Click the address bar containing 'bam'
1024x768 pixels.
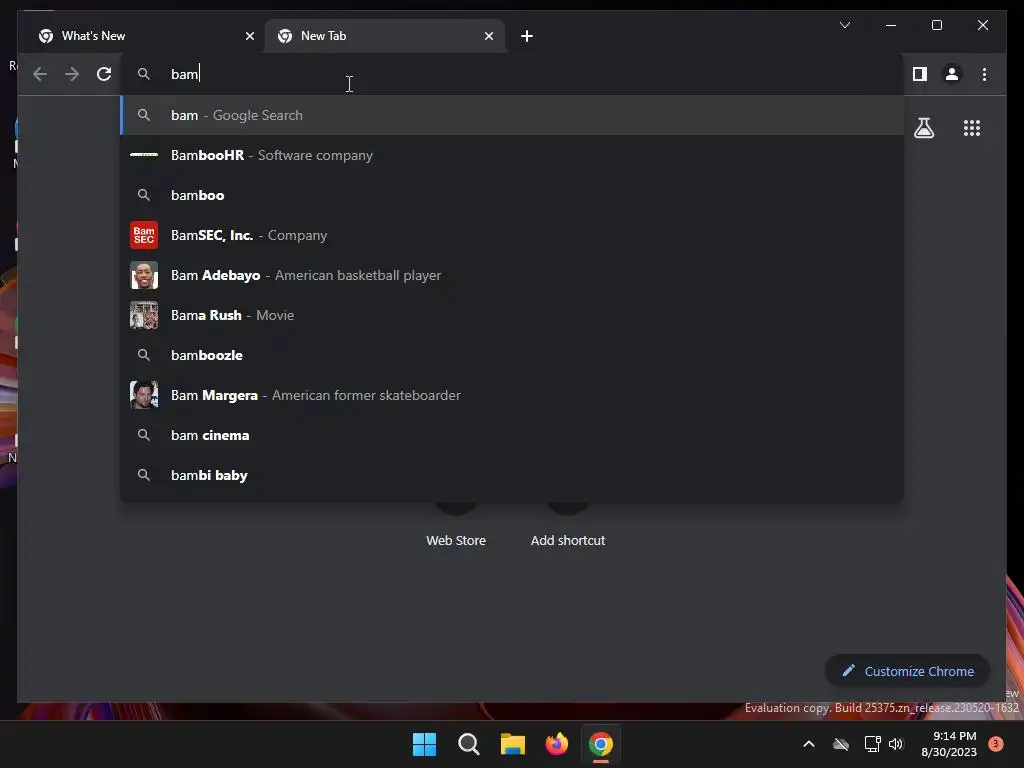click(513, 74)
